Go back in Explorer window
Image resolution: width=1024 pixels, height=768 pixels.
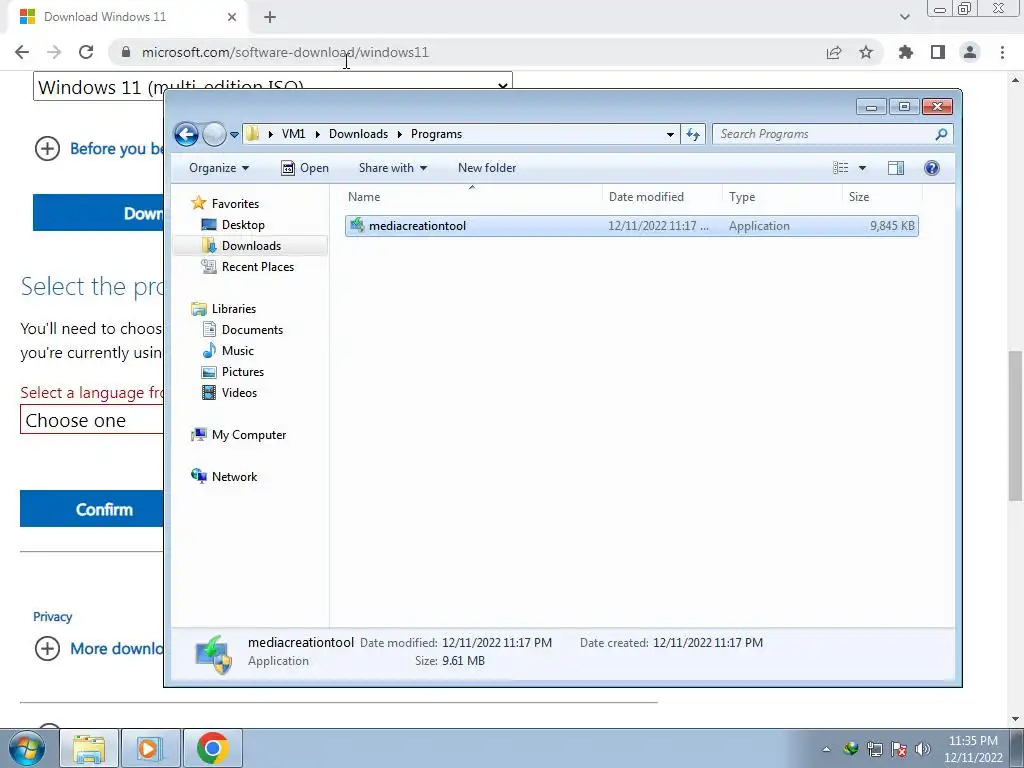pyautogui.click(x=186, y=135)
